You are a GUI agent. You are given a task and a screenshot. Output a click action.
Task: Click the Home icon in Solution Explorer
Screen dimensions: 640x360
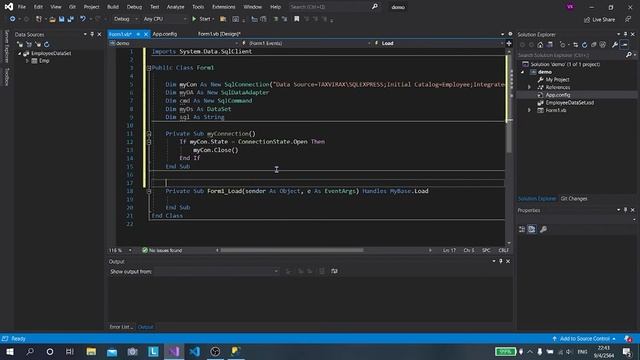[x=540, y=44]
